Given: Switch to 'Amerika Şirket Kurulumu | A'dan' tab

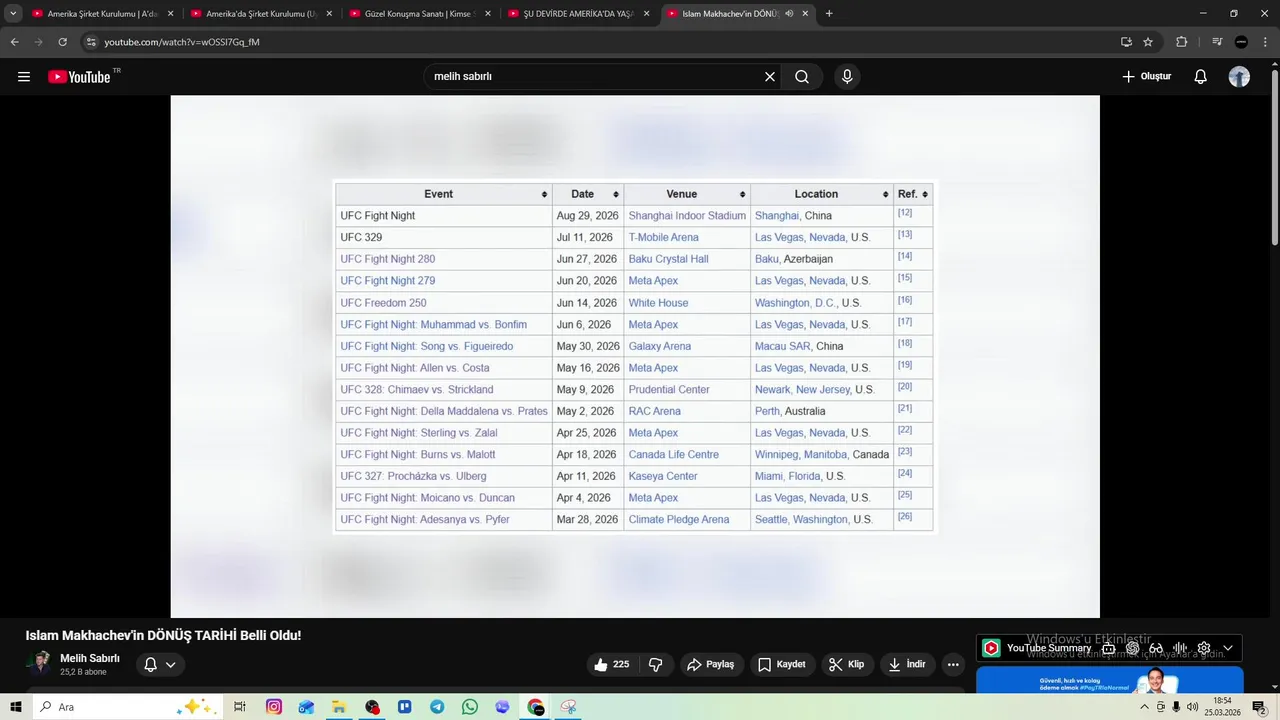Looking at the screenshot, I should [x=103, y=14].
